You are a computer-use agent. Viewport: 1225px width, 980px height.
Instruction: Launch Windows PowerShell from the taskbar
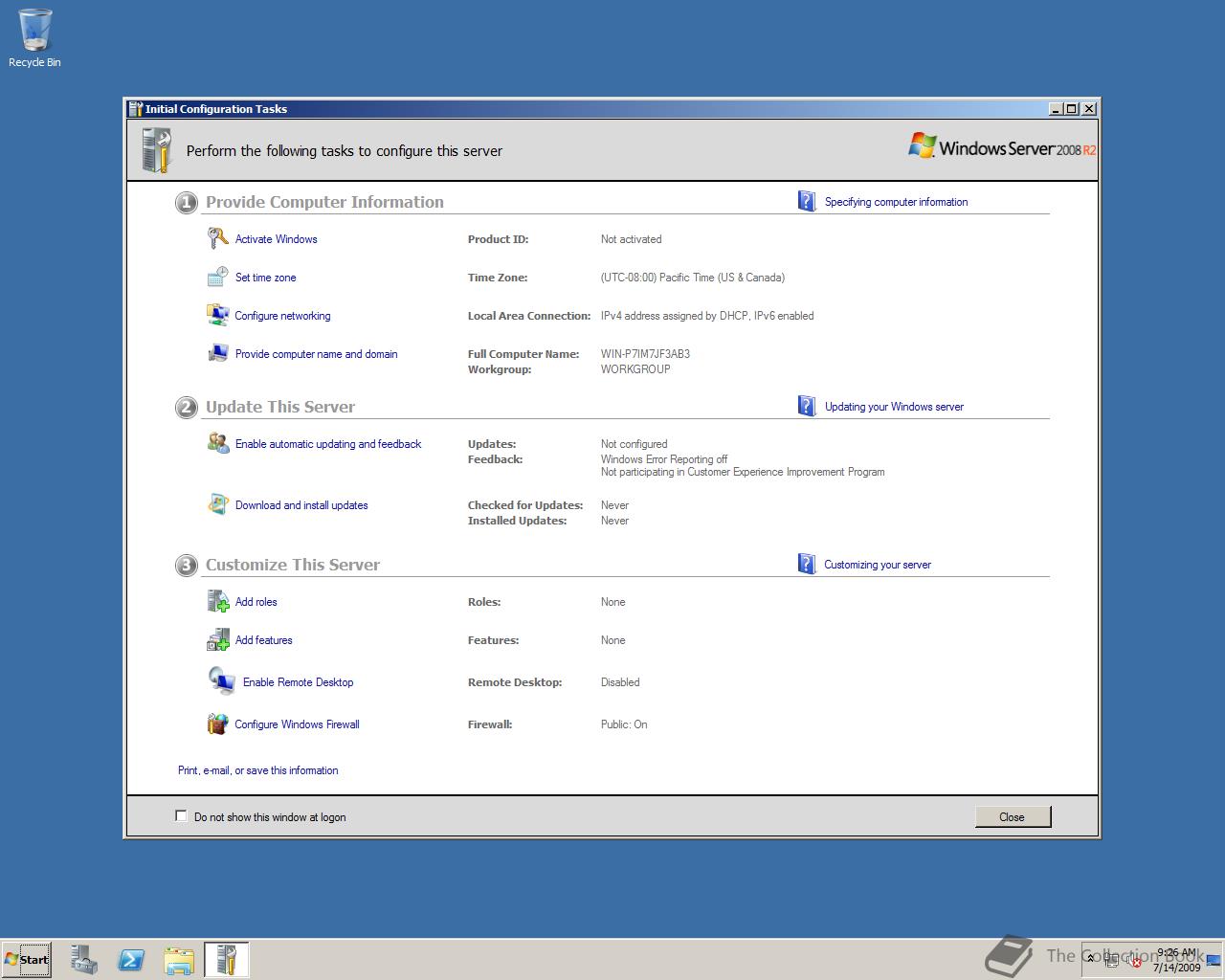coord(131,960)
